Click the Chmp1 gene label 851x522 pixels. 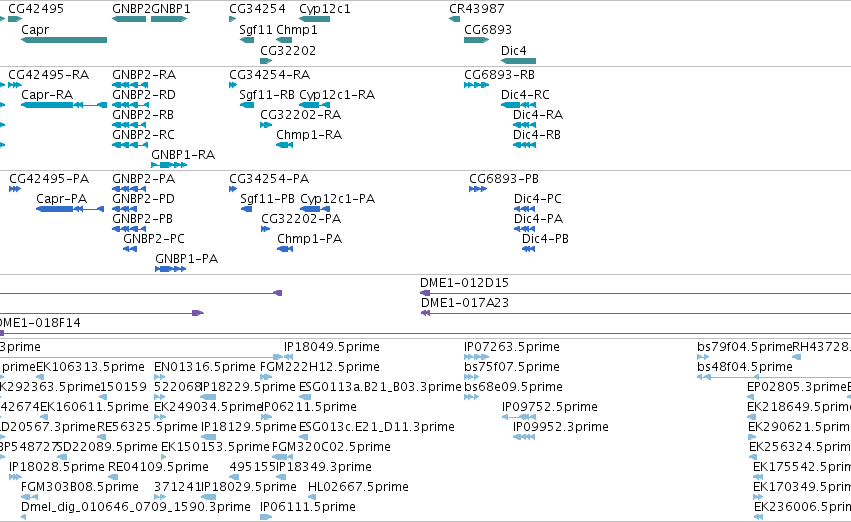click(297, 30)
